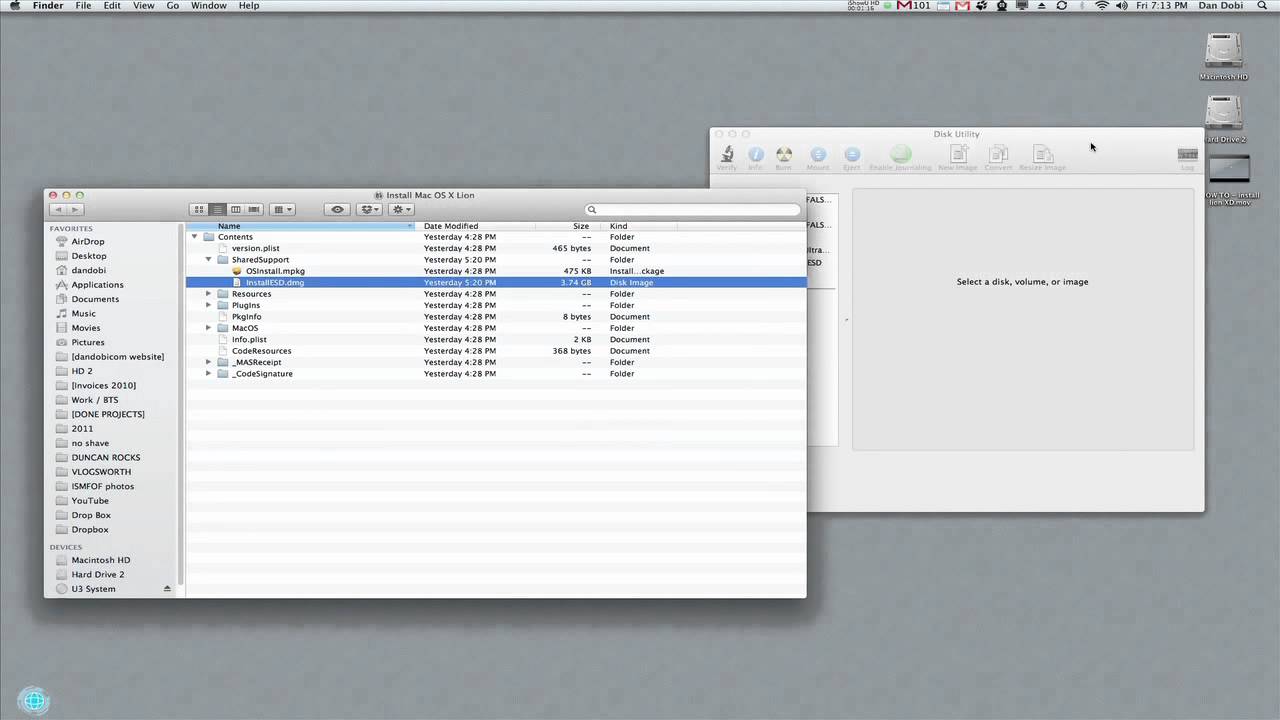
Task: Open the Apple menu
Action: pos(15,6)
